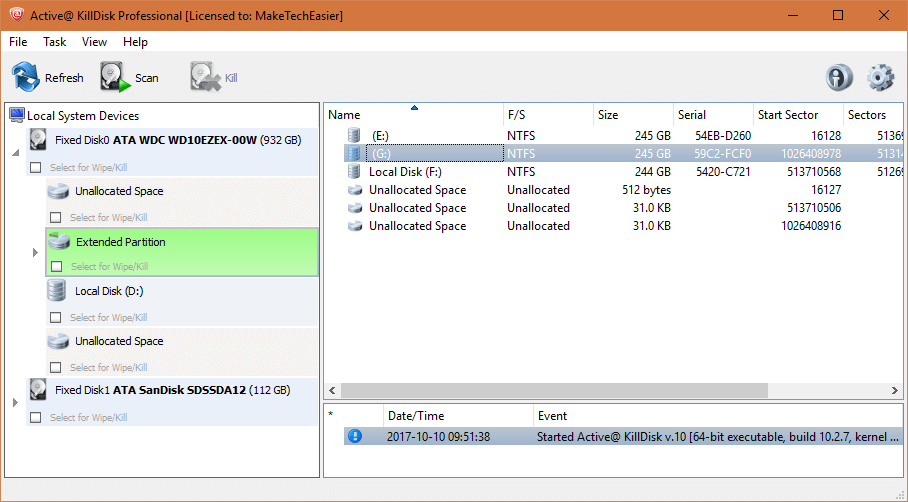Sort list by F/S column header
Viewport: 908px width, 502px height.
[x=548, y=115]
